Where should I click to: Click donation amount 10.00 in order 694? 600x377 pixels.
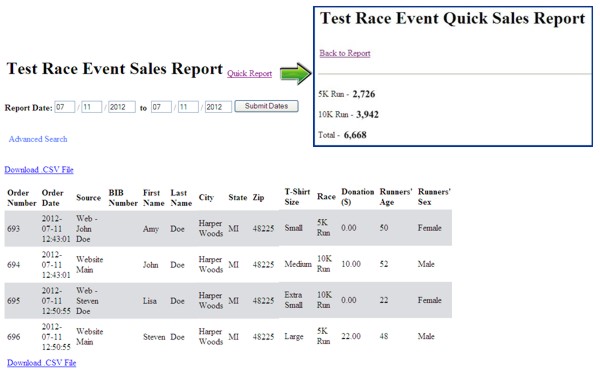[x=351, y=264]
